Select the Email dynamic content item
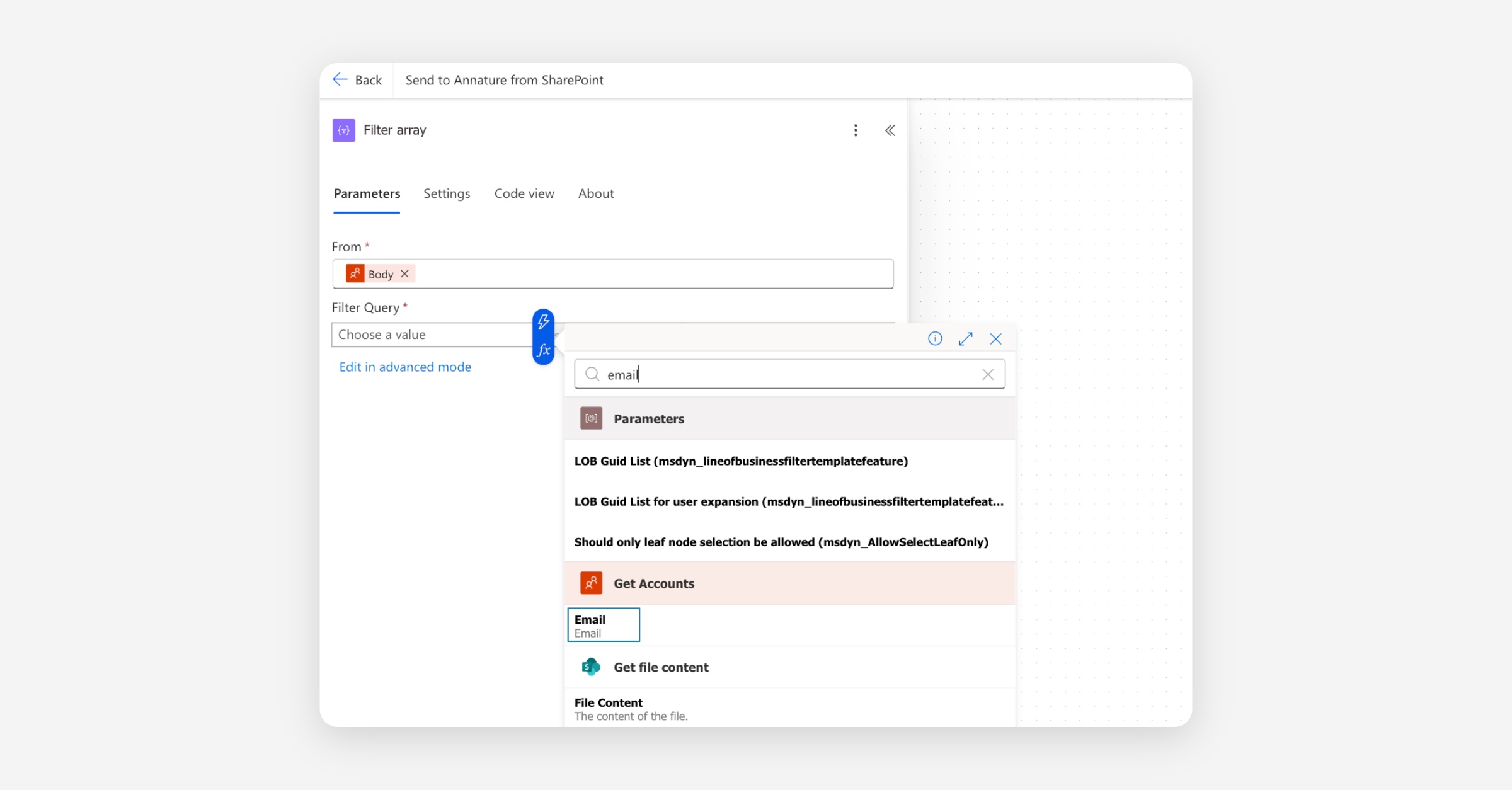This screenshot has width=1512, height=790. 604,625
